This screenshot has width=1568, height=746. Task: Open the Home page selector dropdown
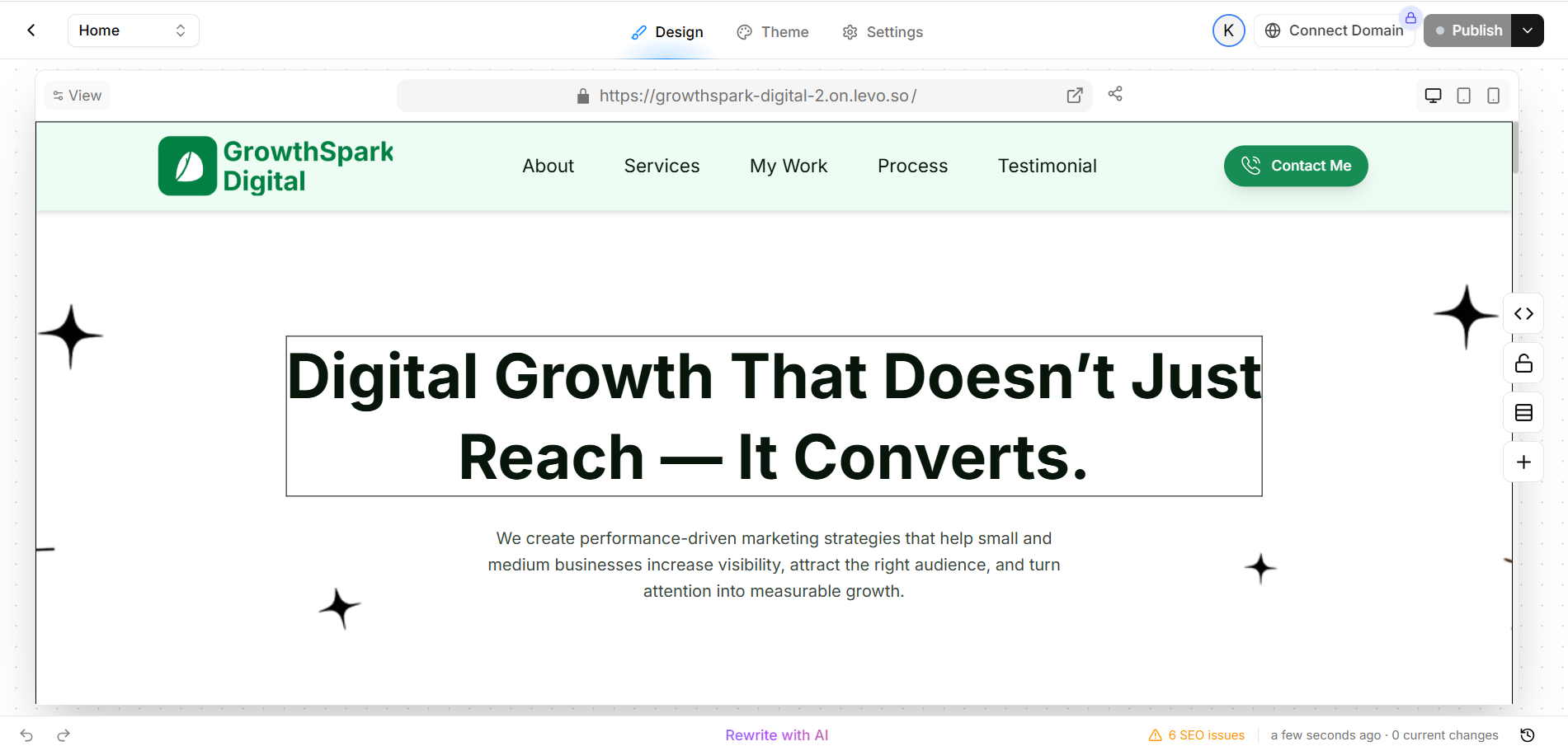(133, 30)
